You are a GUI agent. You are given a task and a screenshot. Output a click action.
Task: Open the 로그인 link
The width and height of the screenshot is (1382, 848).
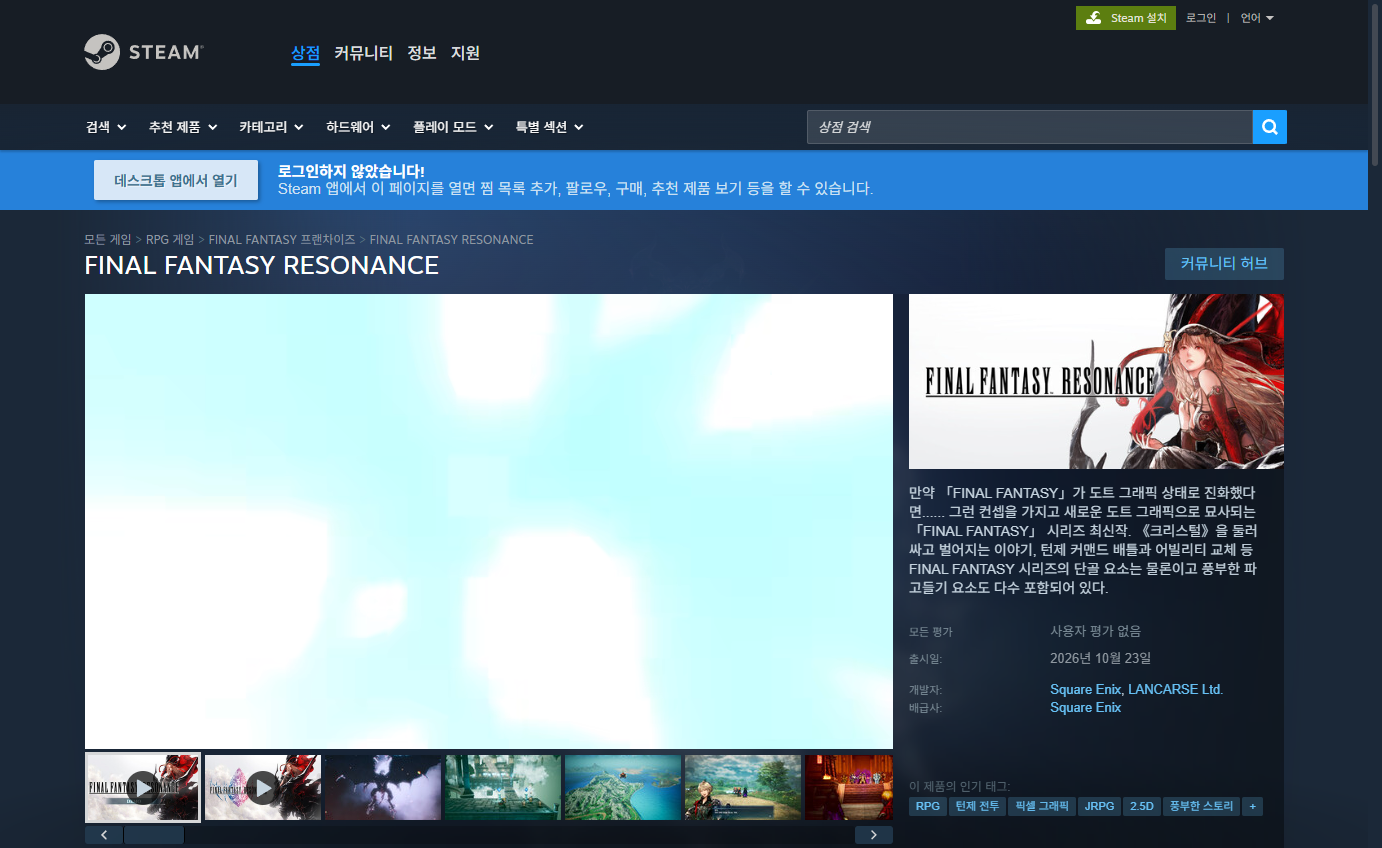[x=1201, y=18]
